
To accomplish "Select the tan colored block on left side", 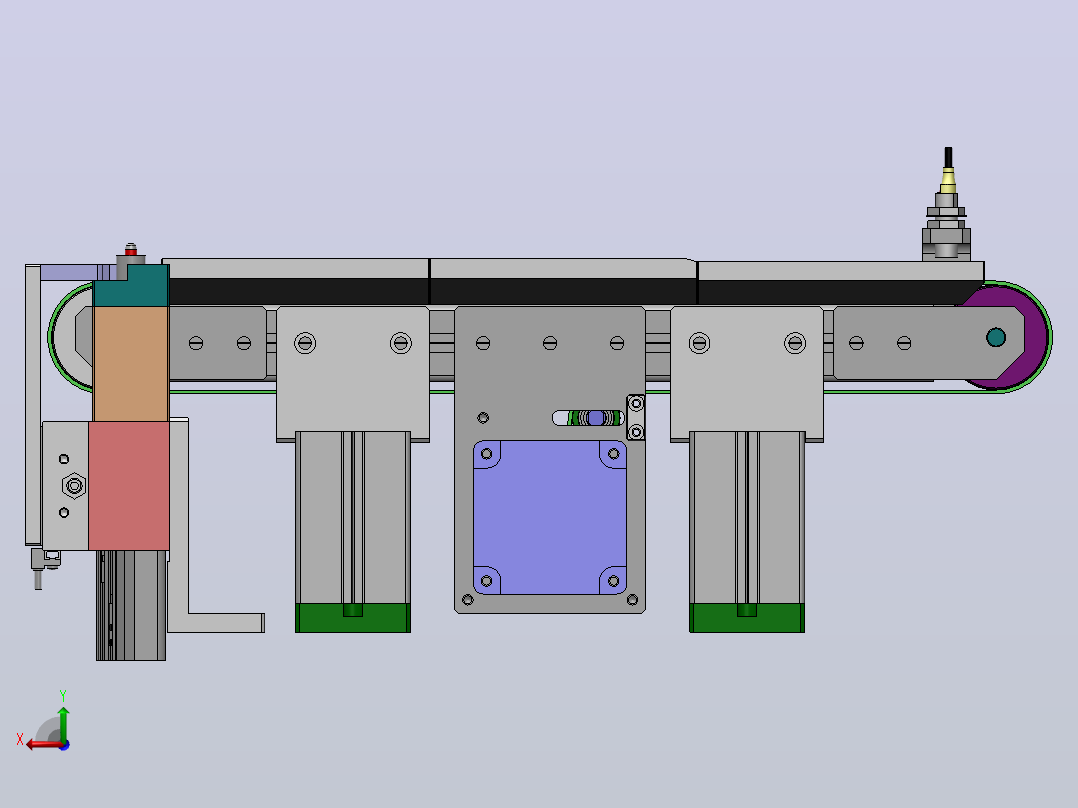I will pos(131,364).
